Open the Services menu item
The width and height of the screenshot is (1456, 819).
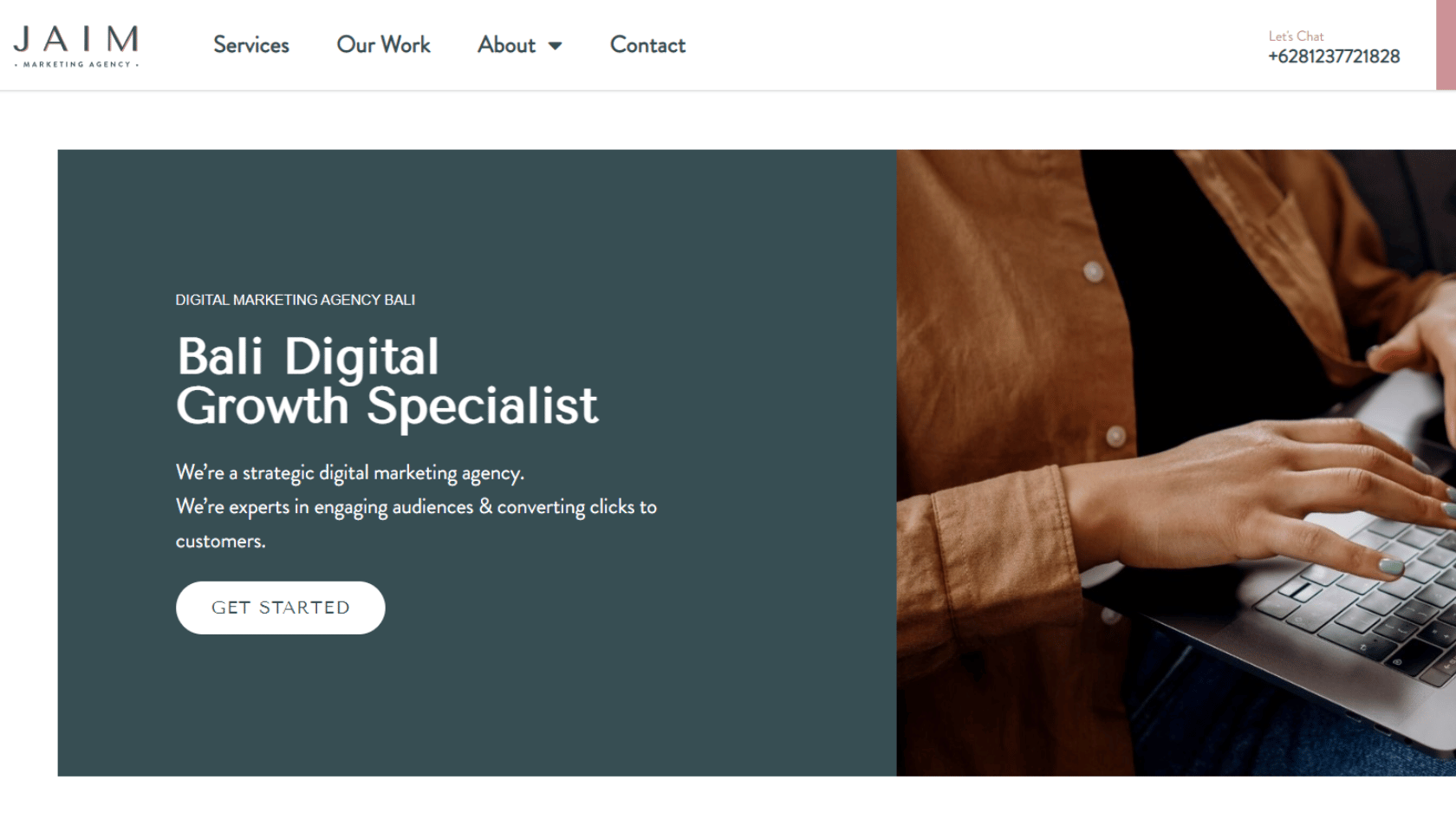coord(251,45)
